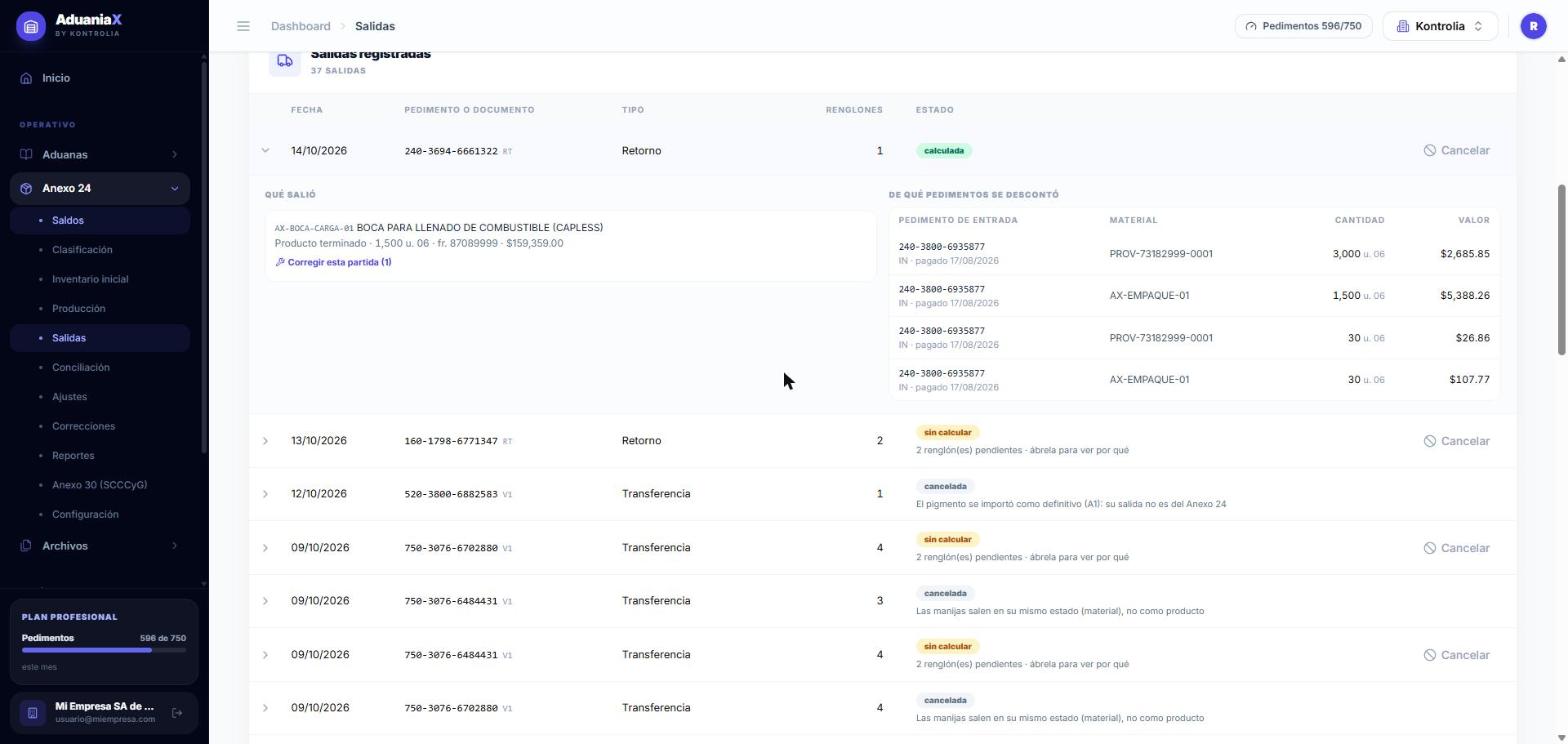Viewport: 1568px width, 744px height.
Task: Expand the 750-3076-6702880 sin calcular row
Action: (x=265, y=548)
